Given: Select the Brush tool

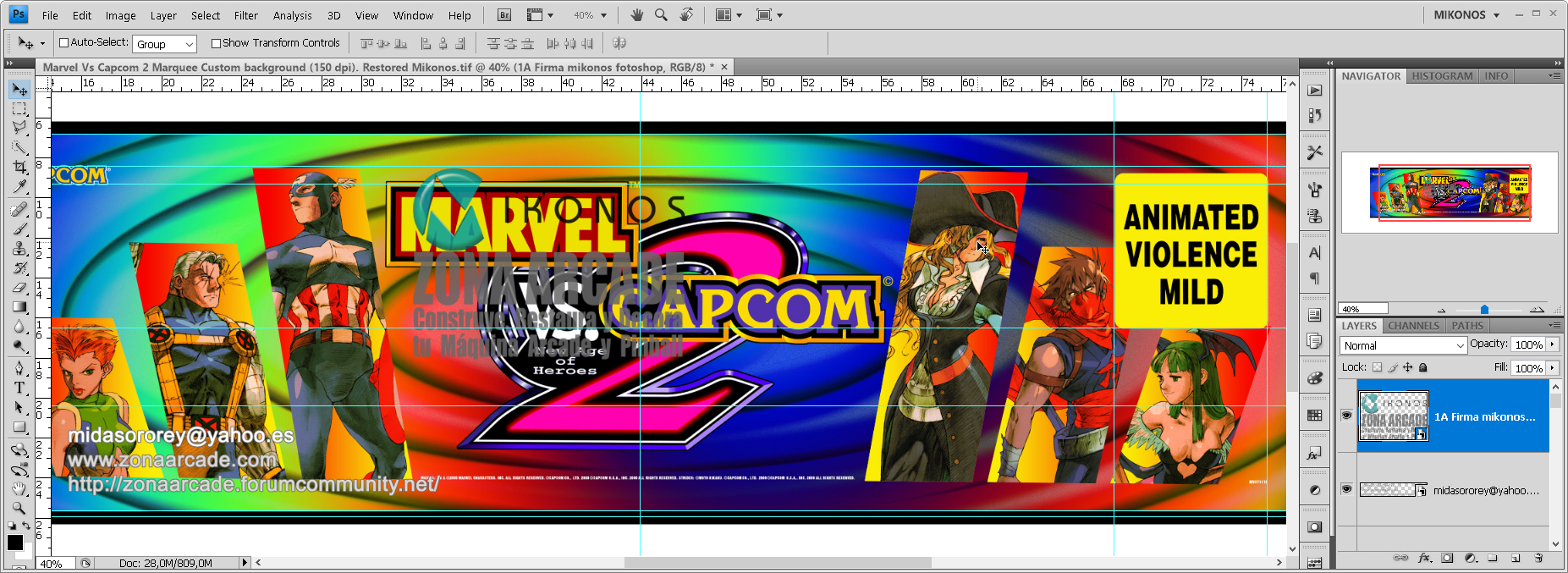Looking at the screenshot, I should 19,229.
